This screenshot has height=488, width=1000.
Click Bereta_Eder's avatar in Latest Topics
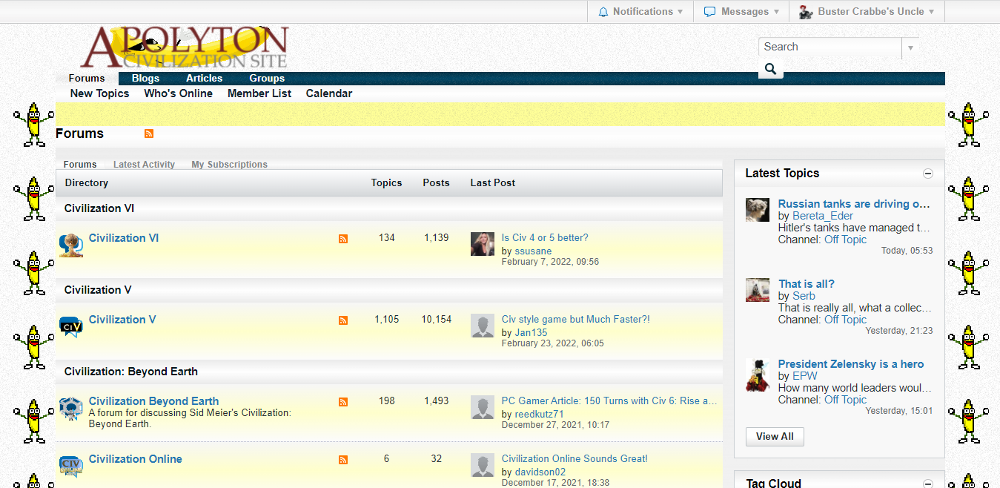[x=758, y=210]
